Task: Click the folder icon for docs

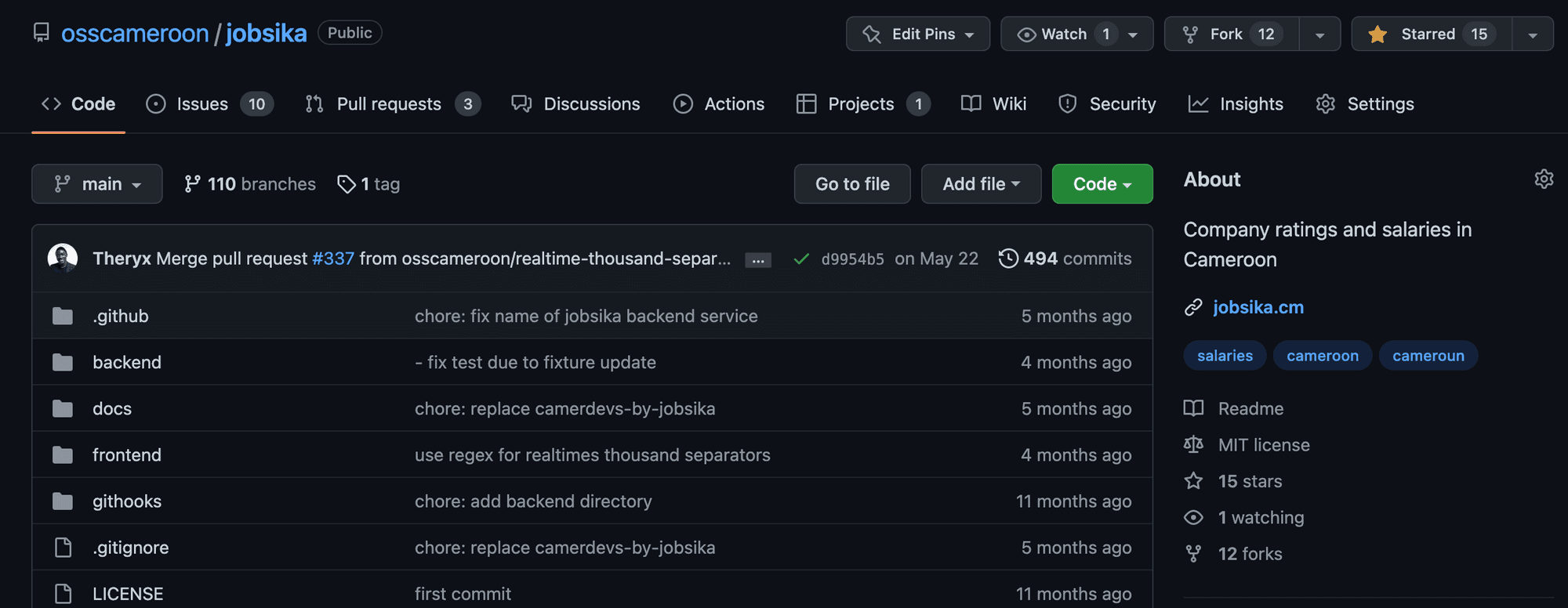Action: [x=63, y=408]
